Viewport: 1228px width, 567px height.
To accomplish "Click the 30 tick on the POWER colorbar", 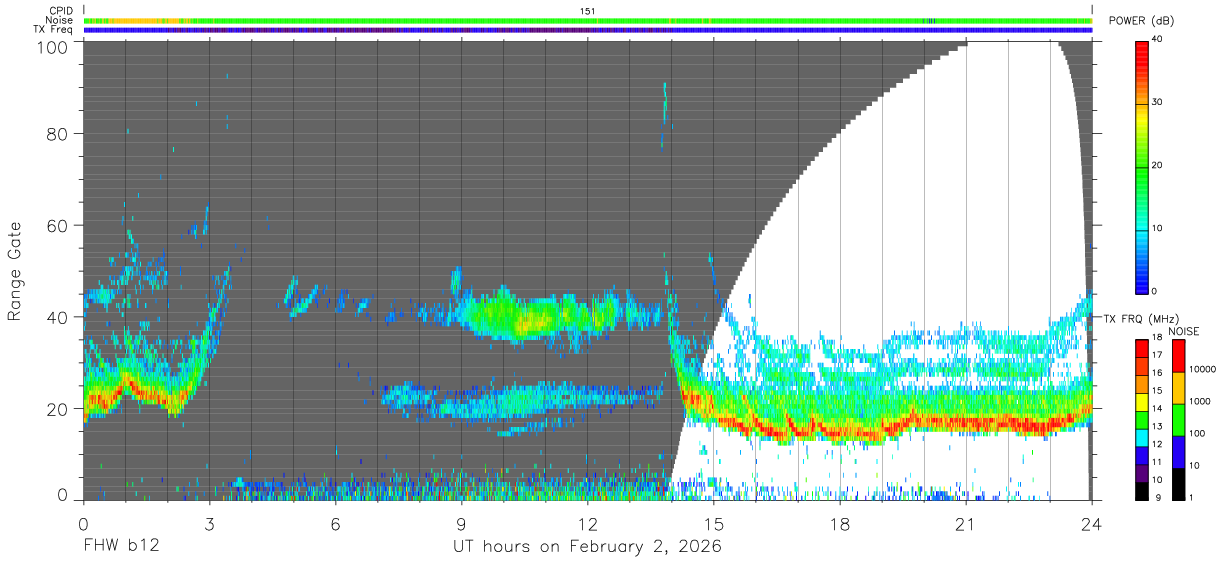I will tap(1158, 103).
